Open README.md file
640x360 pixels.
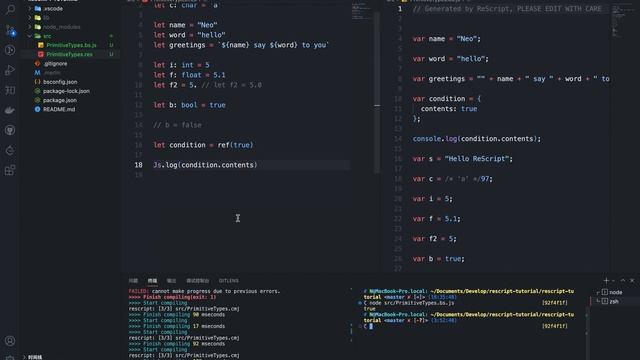click(59, 109)
